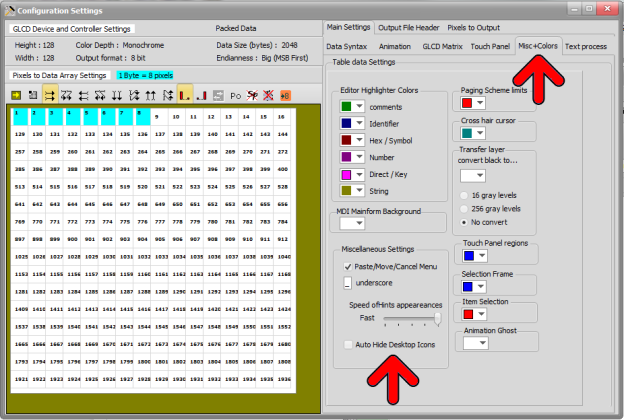
Task: Select the red mirrored-L bottom-right origin icon
Action: tap(201, 95)
